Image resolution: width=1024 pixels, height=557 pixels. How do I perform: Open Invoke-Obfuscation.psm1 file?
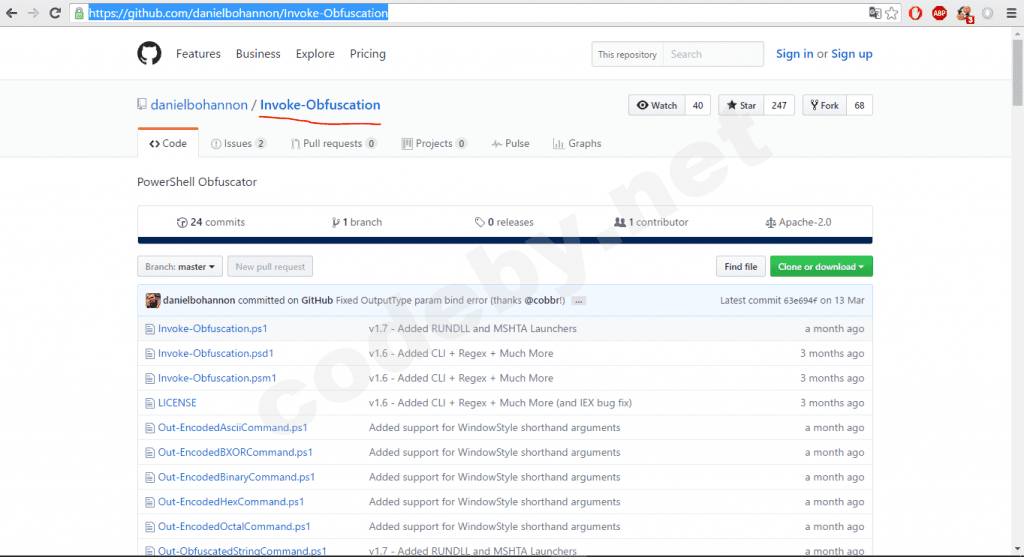coord(217,378)
